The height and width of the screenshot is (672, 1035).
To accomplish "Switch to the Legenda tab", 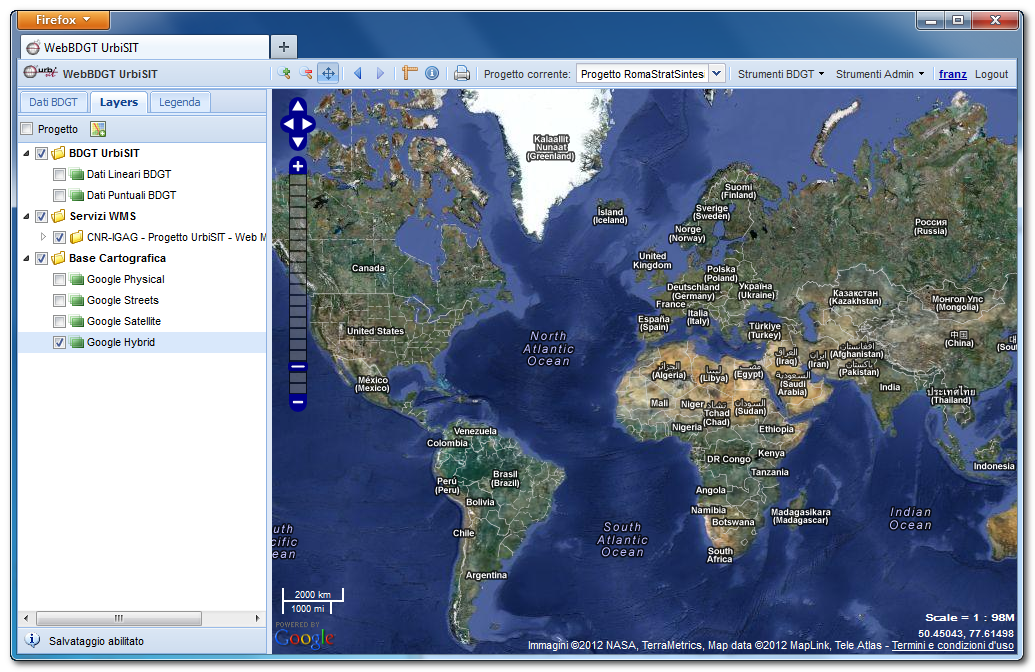I will coord(180,102).
